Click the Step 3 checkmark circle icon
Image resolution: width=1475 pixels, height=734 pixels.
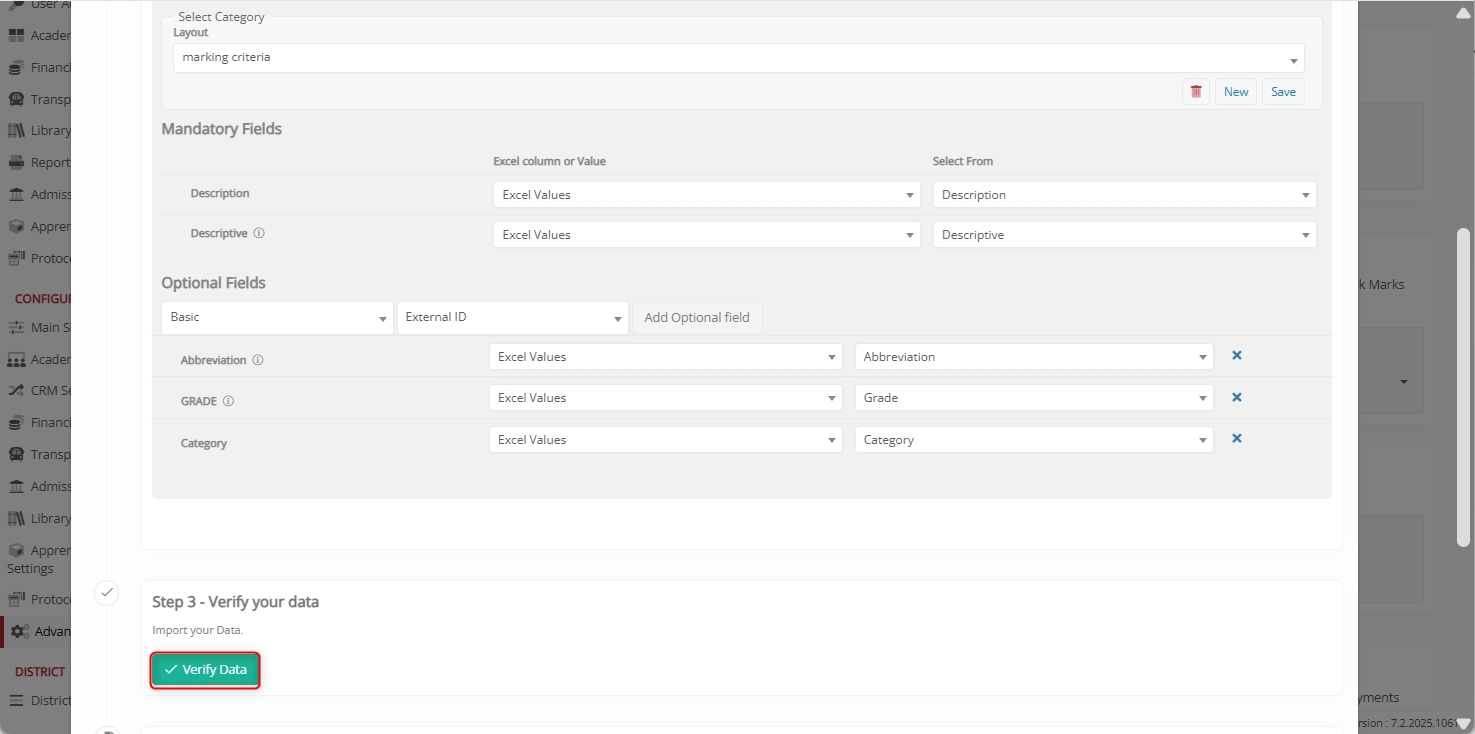[107, 593]
